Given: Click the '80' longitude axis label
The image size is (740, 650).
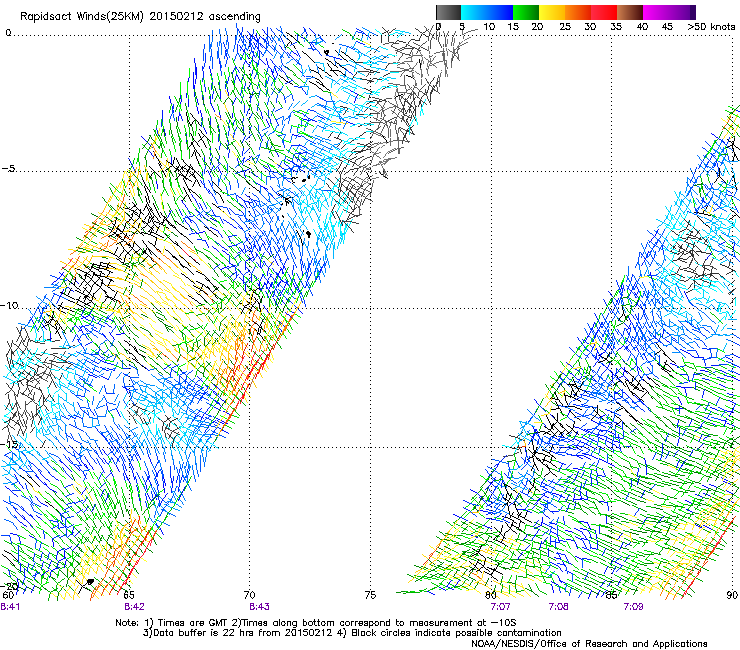Looking at the screenshot, I should 491,595.
